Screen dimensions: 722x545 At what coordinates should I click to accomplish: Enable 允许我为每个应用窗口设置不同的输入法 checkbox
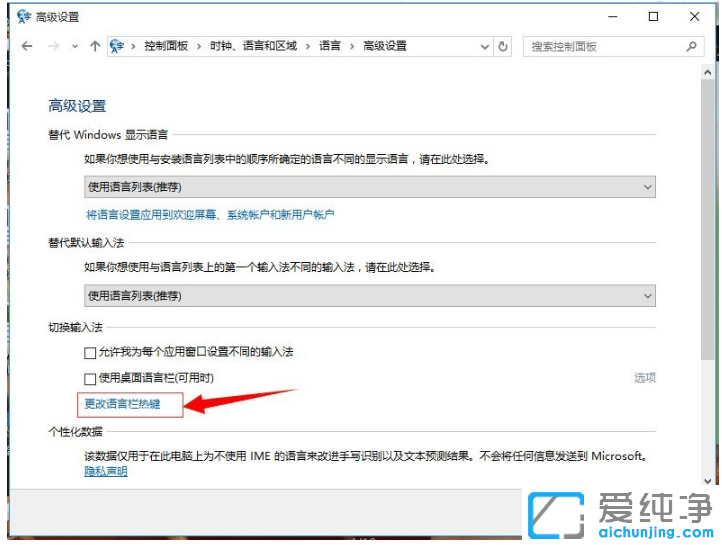coord(91,352)
